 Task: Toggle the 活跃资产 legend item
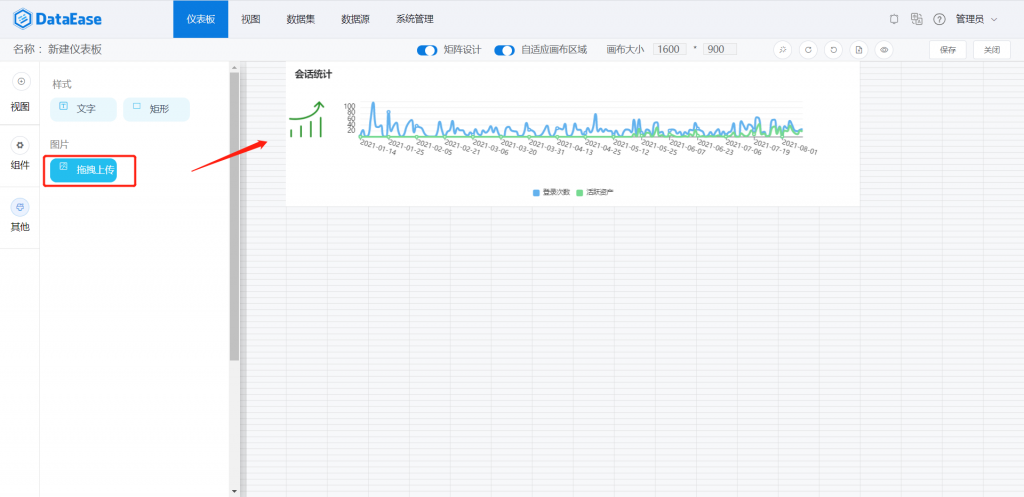point(595,193)
